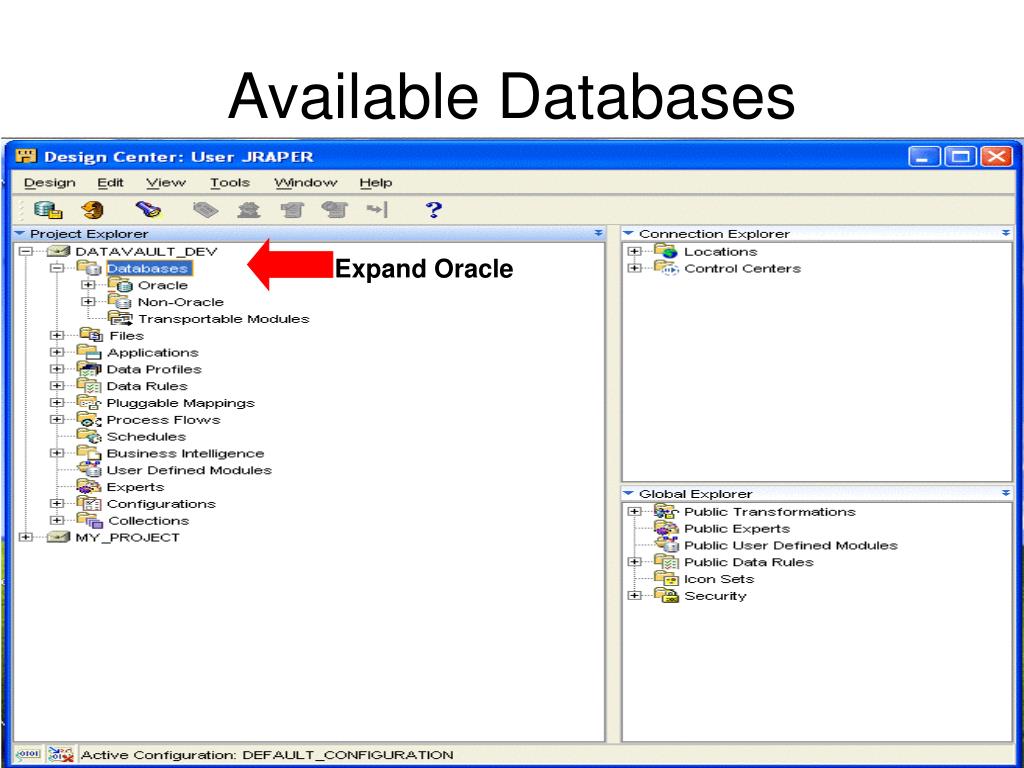
Task: Select the MY_PROJECT label
Action: click(x=127, y=537)
